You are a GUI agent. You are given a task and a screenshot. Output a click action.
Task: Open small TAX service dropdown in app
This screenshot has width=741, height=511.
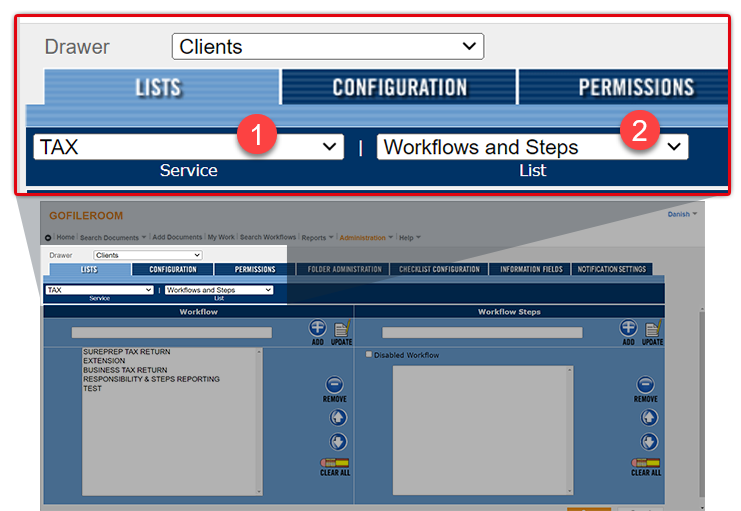point(99,290)
